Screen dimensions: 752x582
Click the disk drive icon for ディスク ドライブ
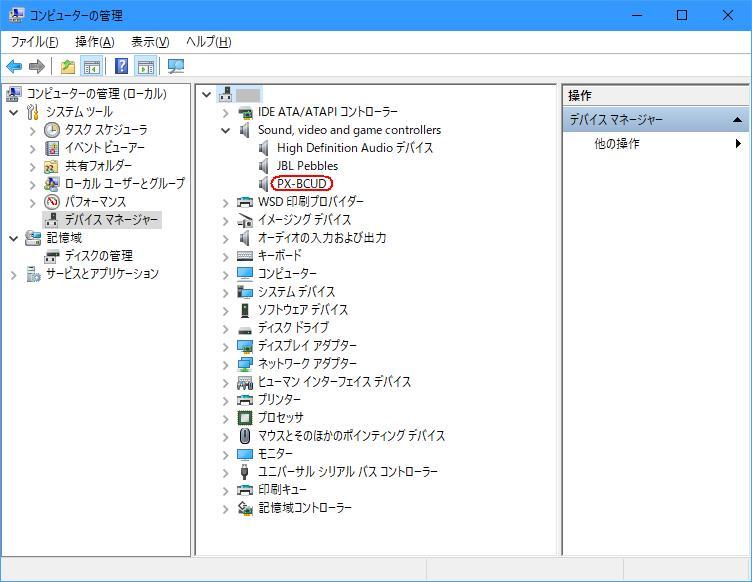245,330
